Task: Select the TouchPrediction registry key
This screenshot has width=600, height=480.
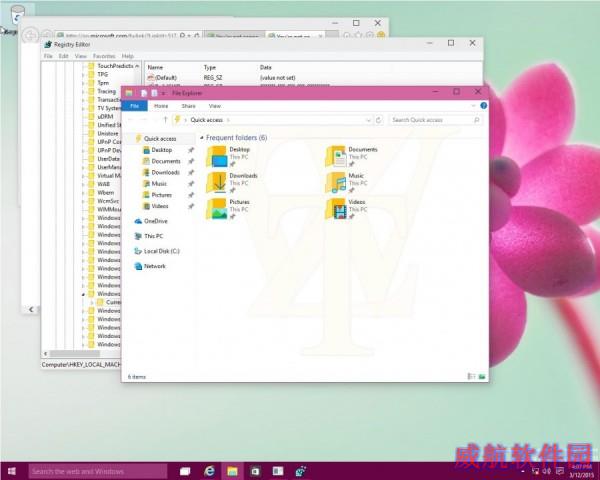Action: coord(115,66)
